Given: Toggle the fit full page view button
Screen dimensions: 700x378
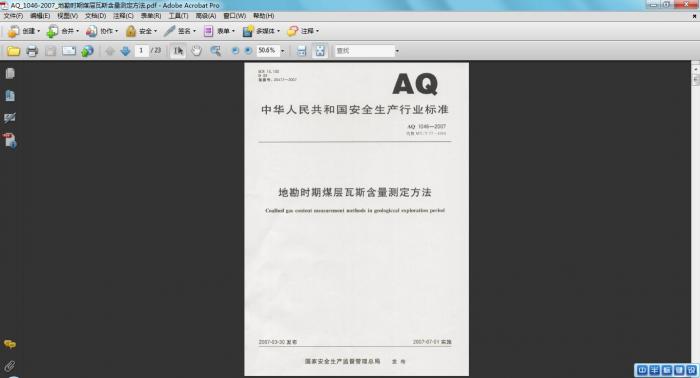Looking at the screenshot, I should 320,51.
